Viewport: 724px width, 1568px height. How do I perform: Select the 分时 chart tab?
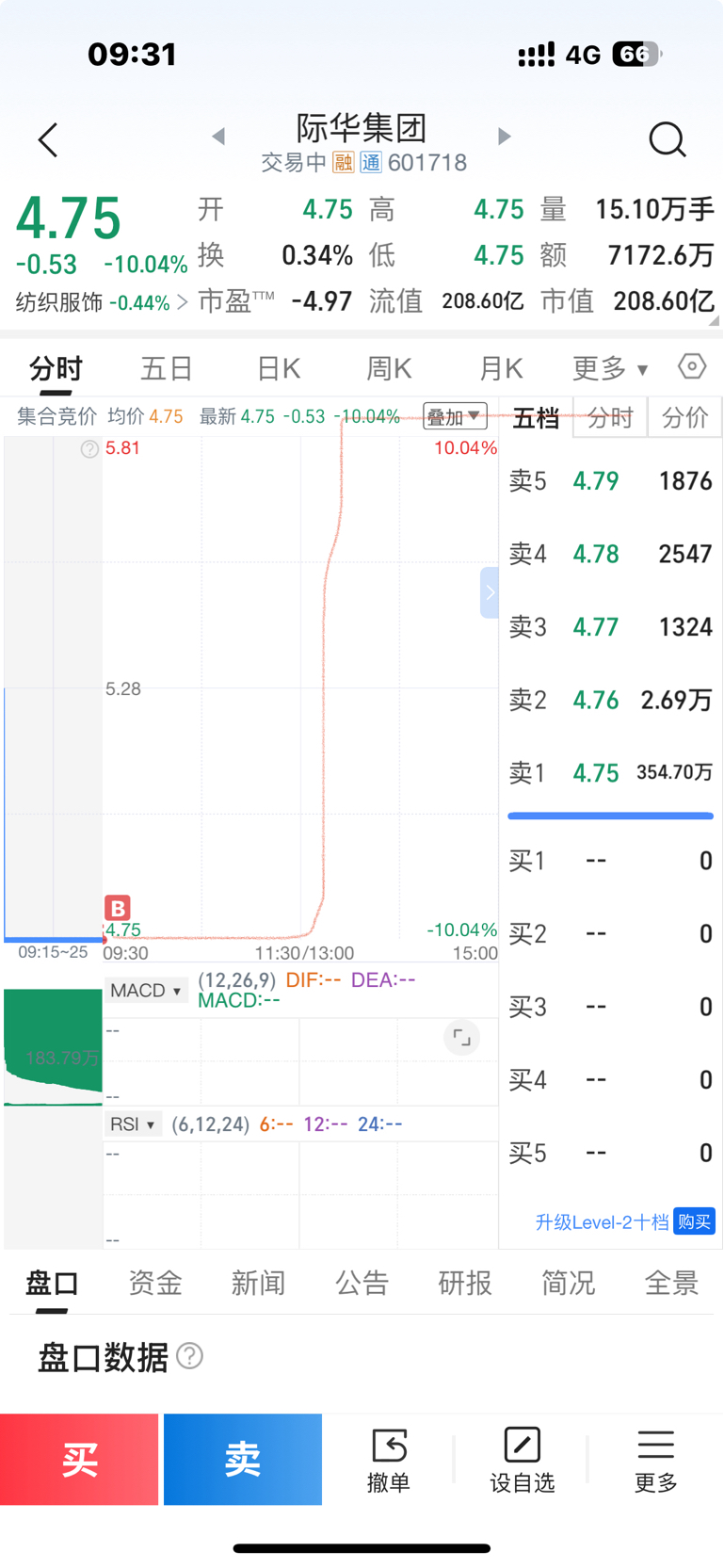(x=56, y=368)
